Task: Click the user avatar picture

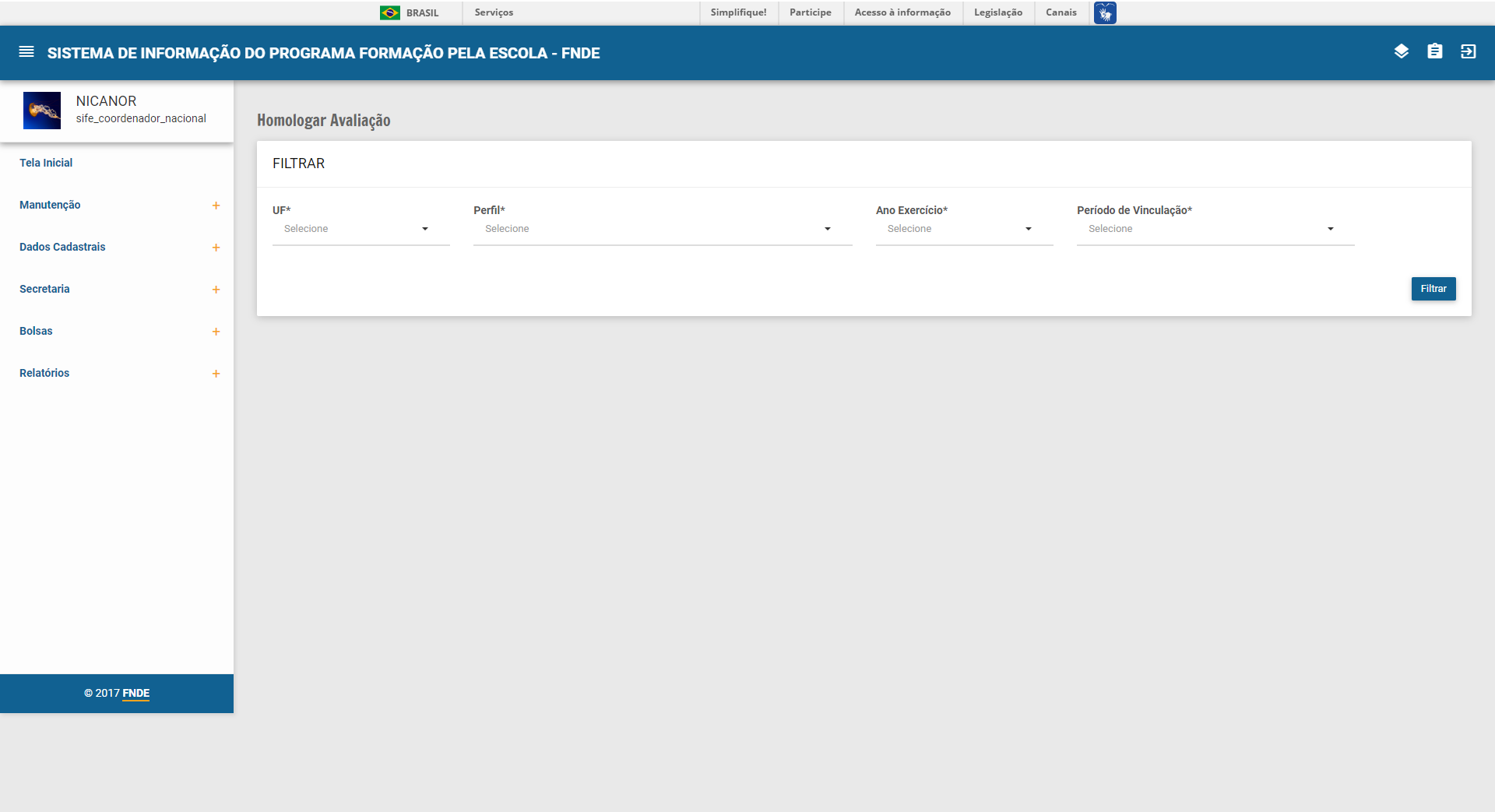Action: (42, 110)
